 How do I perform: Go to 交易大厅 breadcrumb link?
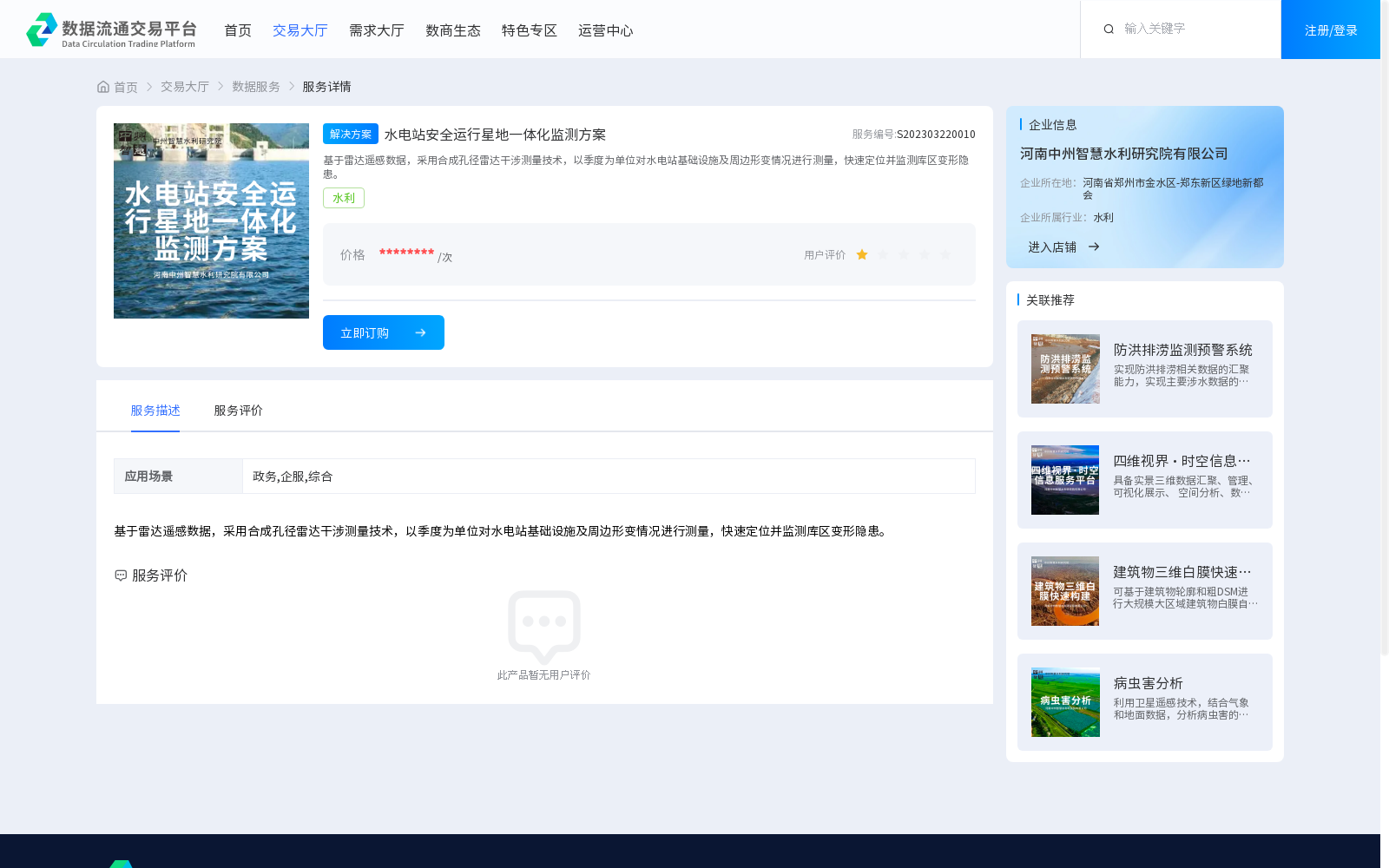185,87
